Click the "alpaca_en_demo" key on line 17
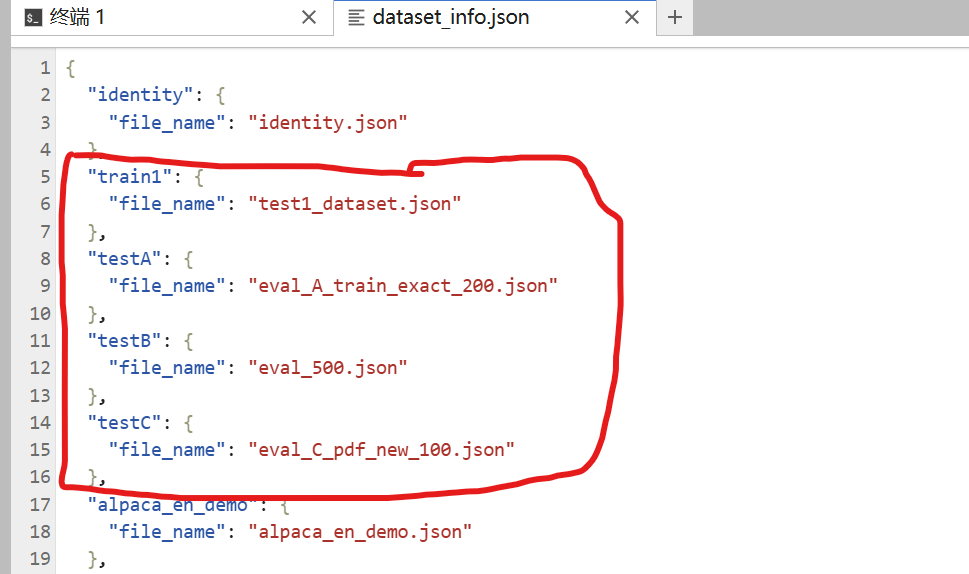The height and width of the screenshot is (574, 969). (x=173, y=505)
